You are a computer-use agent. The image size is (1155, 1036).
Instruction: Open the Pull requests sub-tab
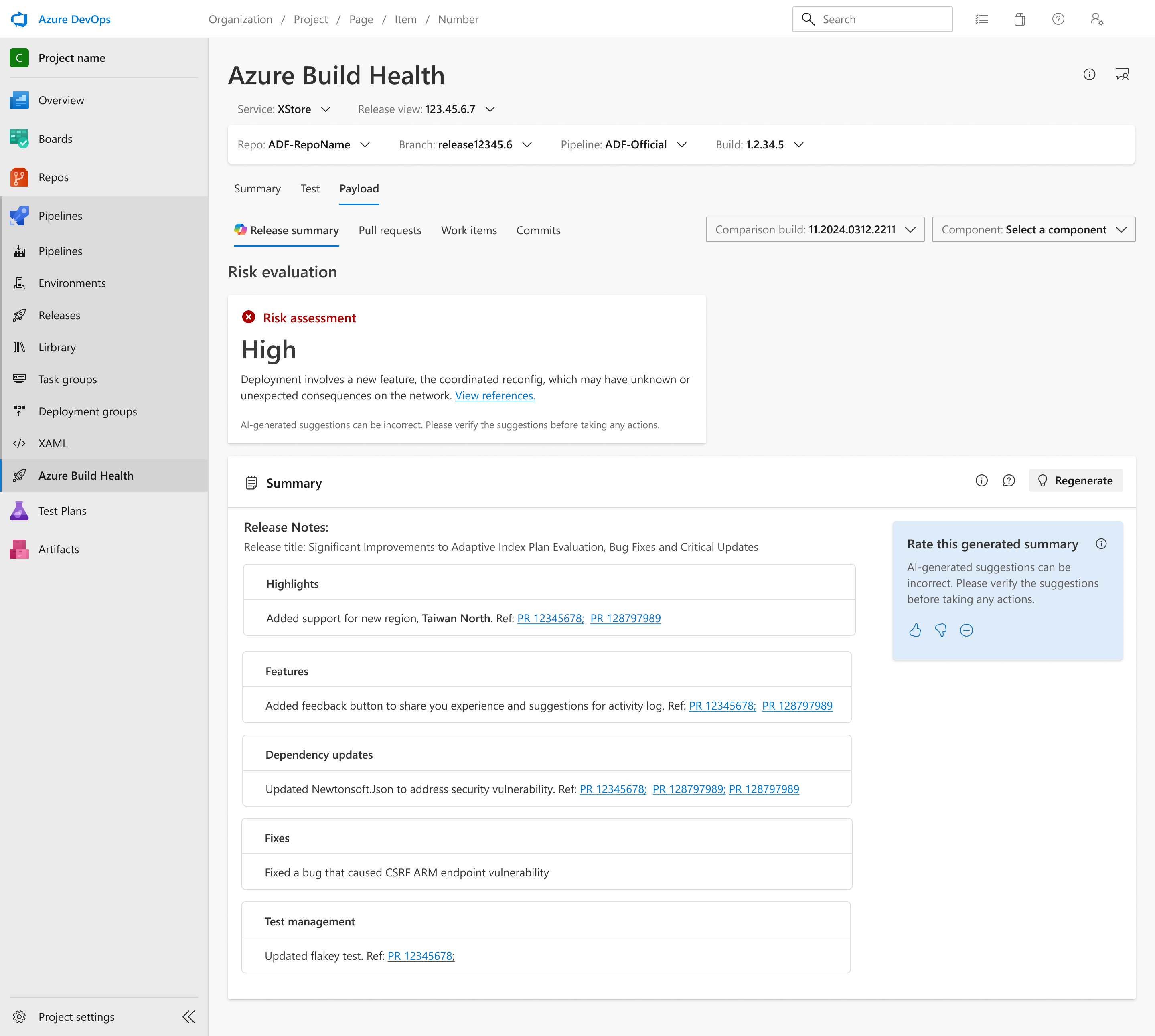pyautogui.click(x=390, y=231)
